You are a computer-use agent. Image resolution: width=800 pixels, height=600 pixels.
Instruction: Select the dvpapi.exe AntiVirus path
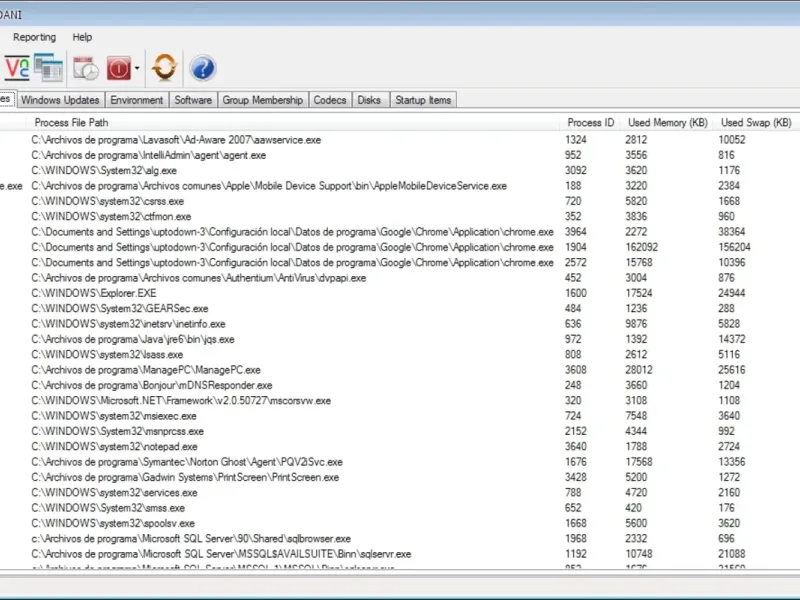coord(198,278)
